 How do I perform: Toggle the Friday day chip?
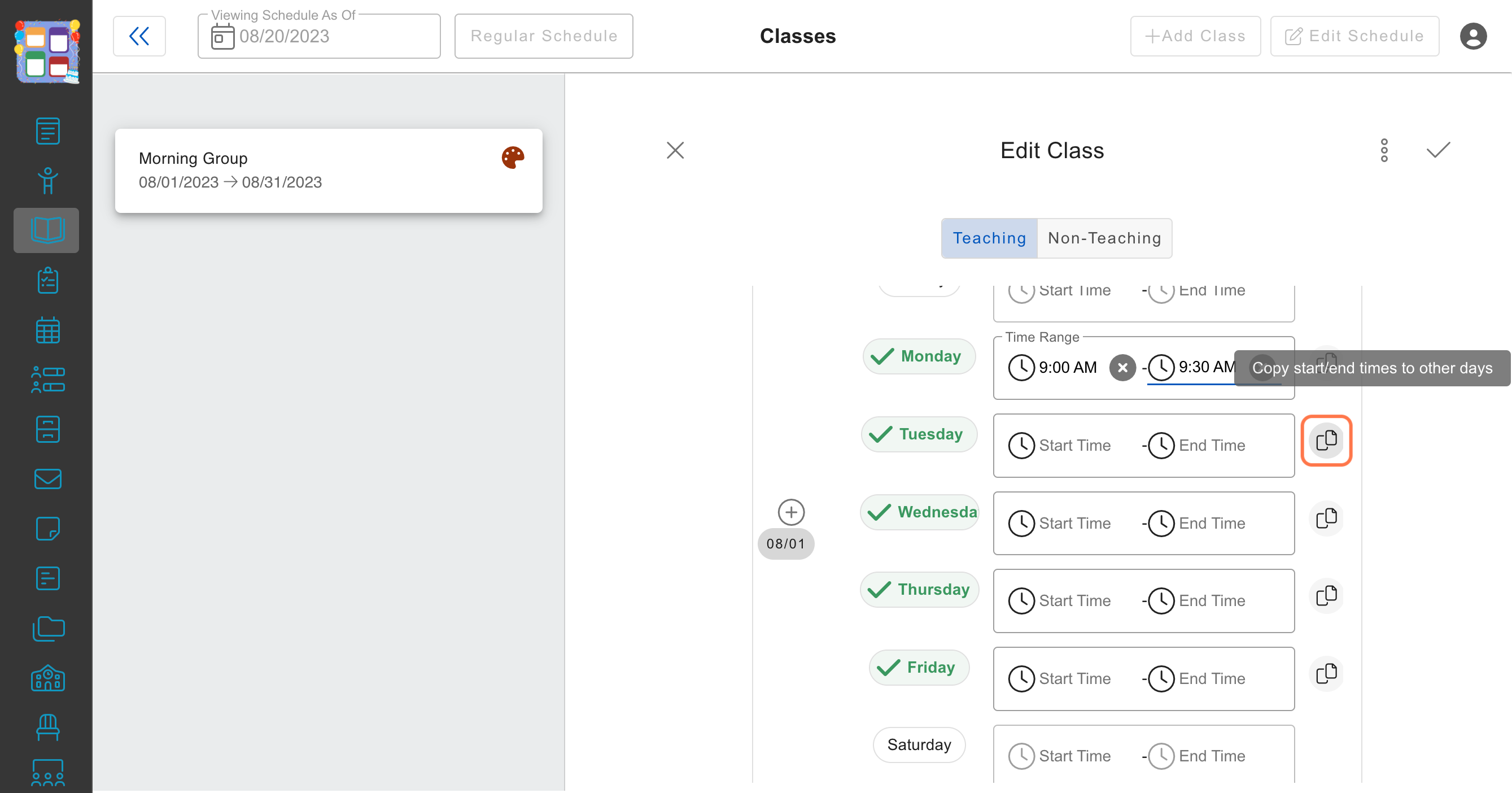click(x=919, y=668)
